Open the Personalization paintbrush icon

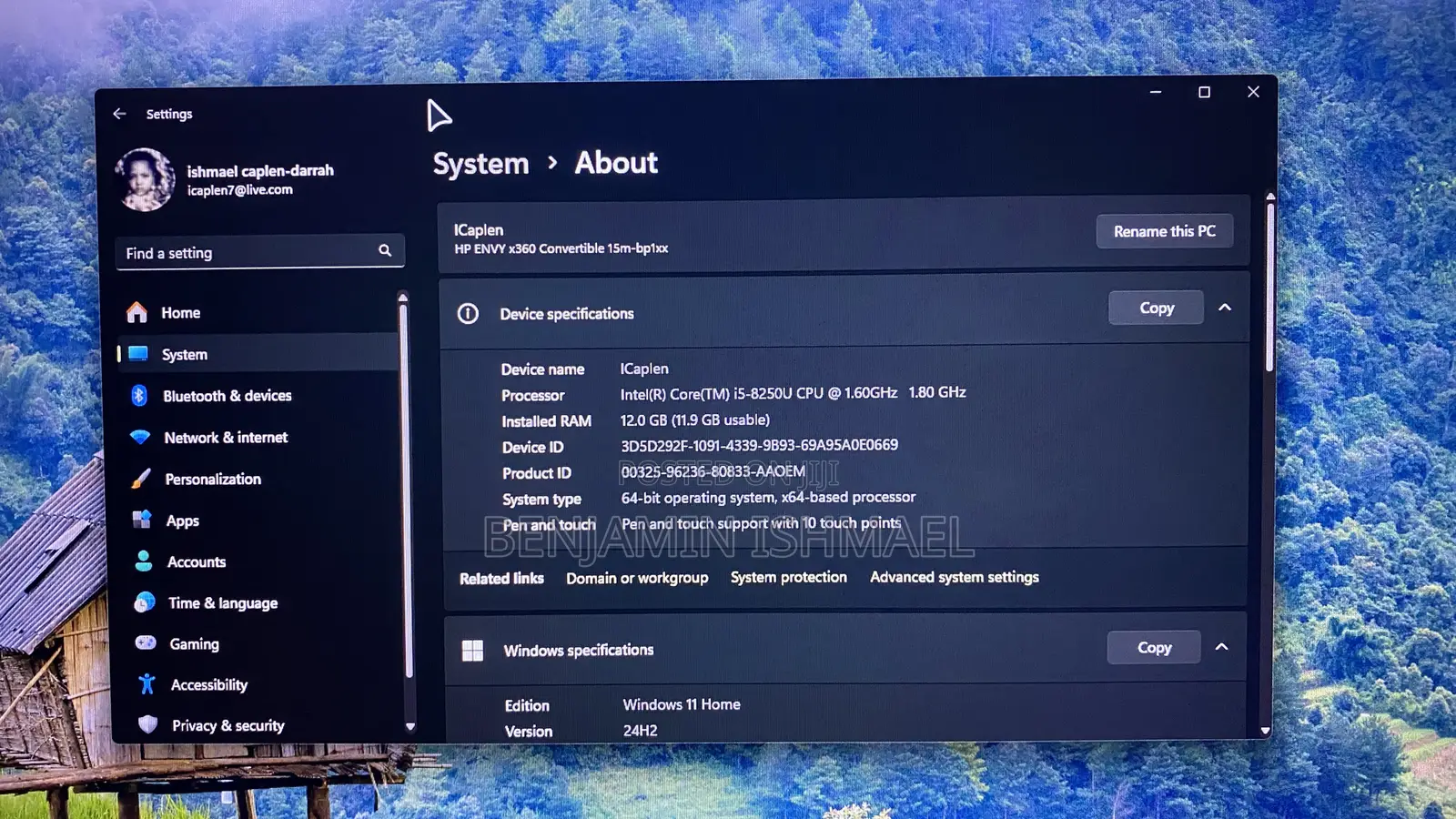(141, 479)
